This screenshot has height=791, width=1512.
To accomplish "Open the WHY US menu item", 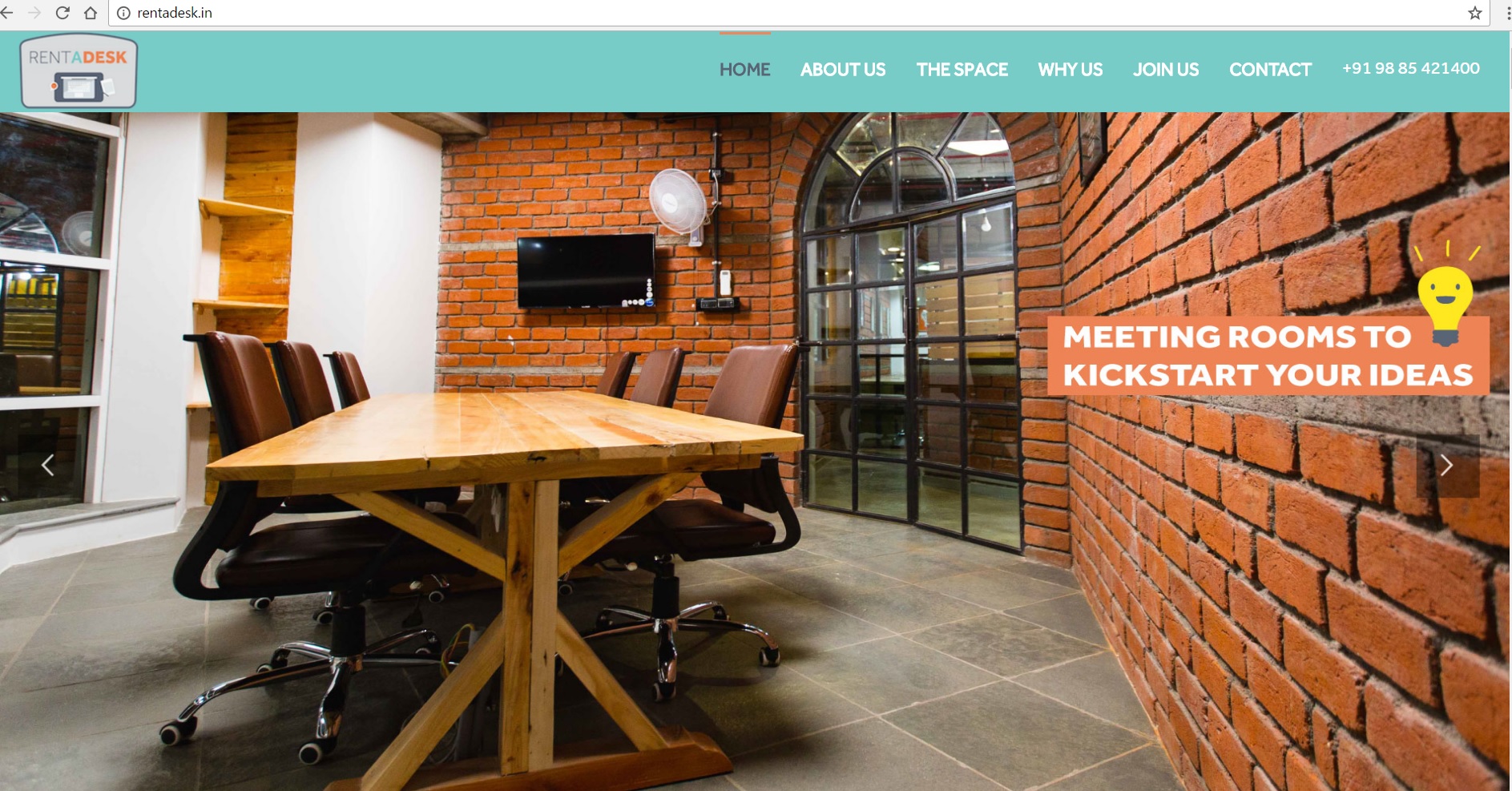I will [1070, 70].
